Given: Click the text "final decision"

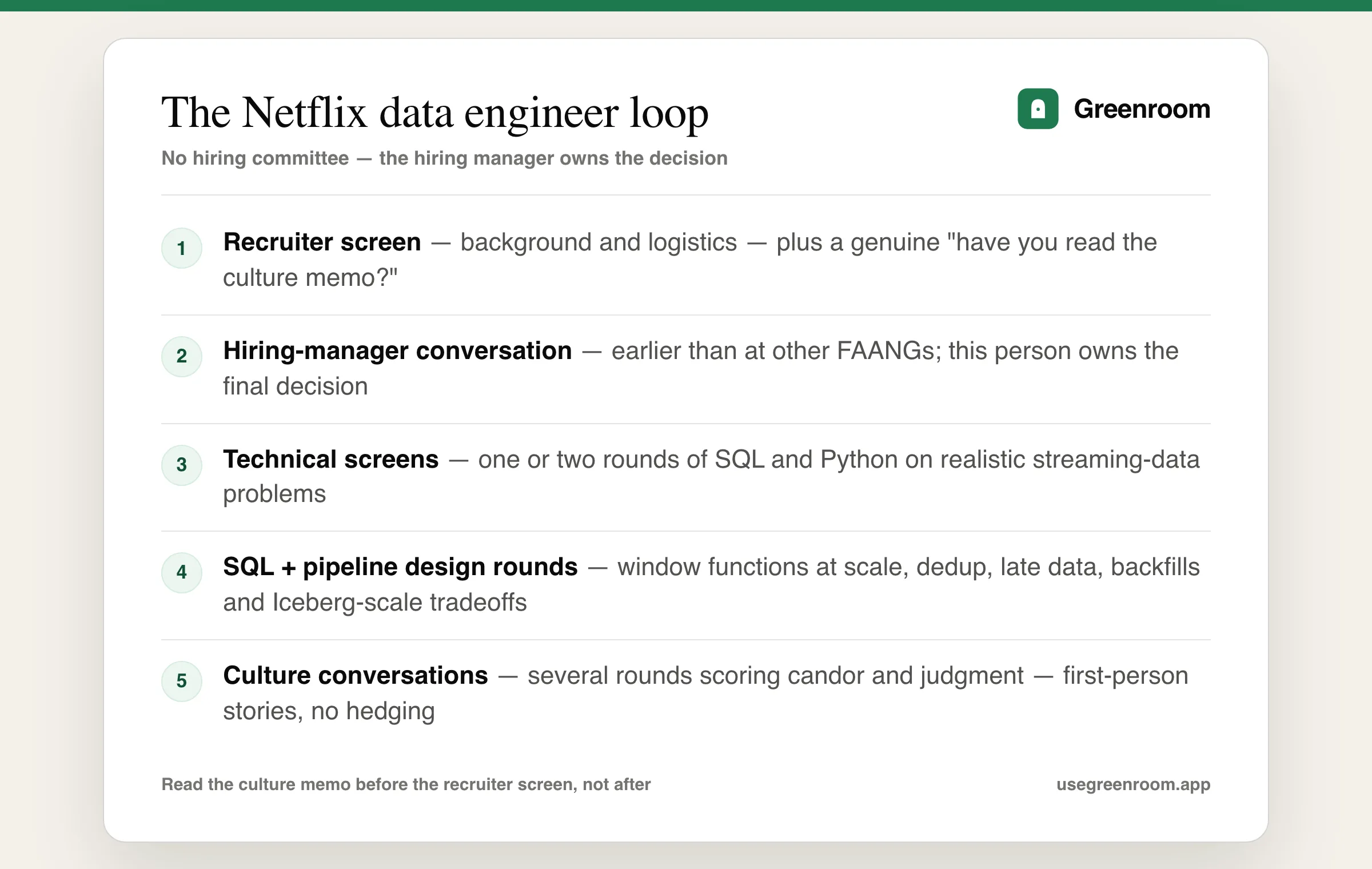Looking at the screenshot, I should tap(295, 386).
